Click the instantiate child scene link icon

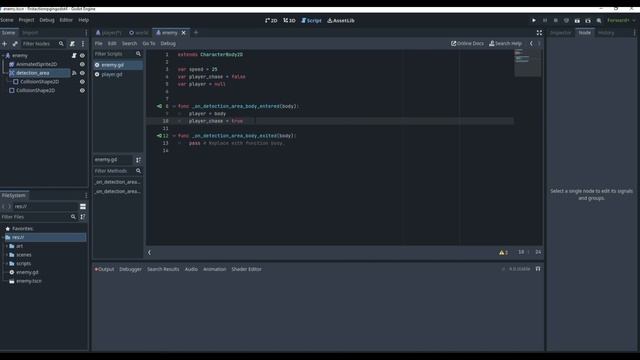(15, 44)
